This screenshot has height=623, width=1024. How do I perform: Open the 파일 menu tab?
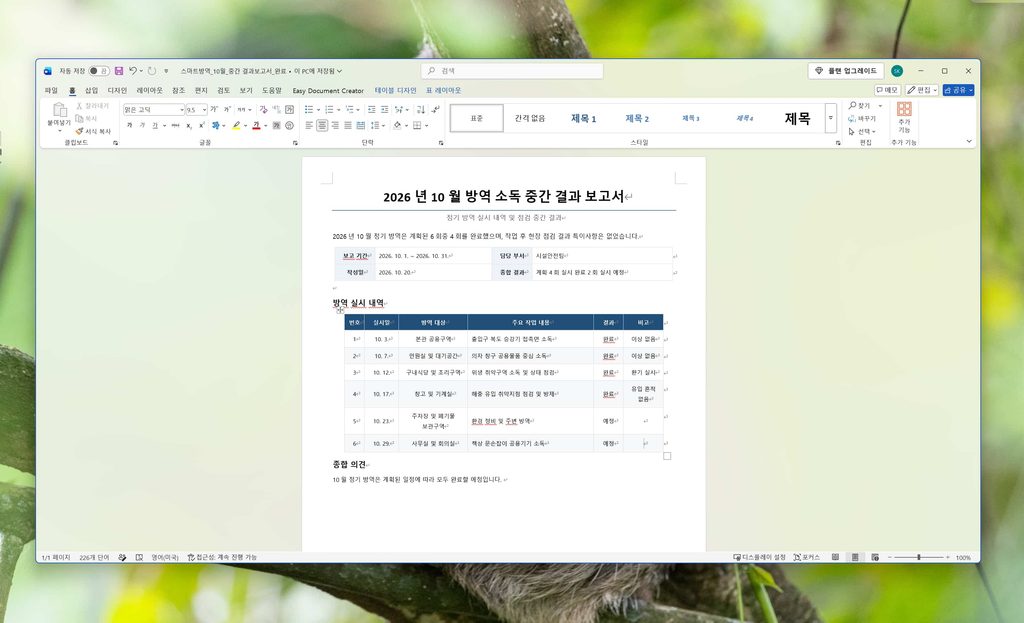[x=51, y=90]
